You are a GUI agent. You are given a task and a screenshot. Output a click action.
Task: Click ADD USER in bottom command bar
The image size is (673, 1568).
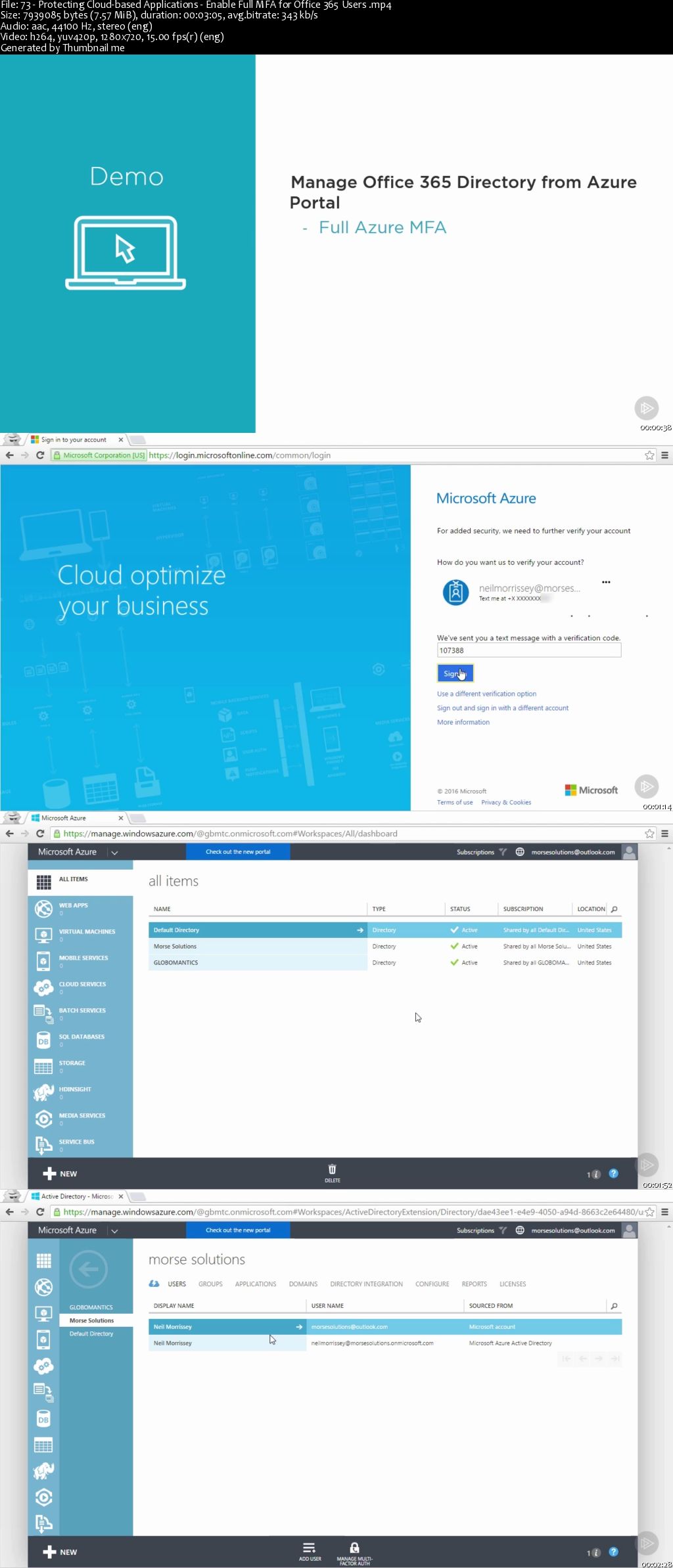tap(310, 1552)
